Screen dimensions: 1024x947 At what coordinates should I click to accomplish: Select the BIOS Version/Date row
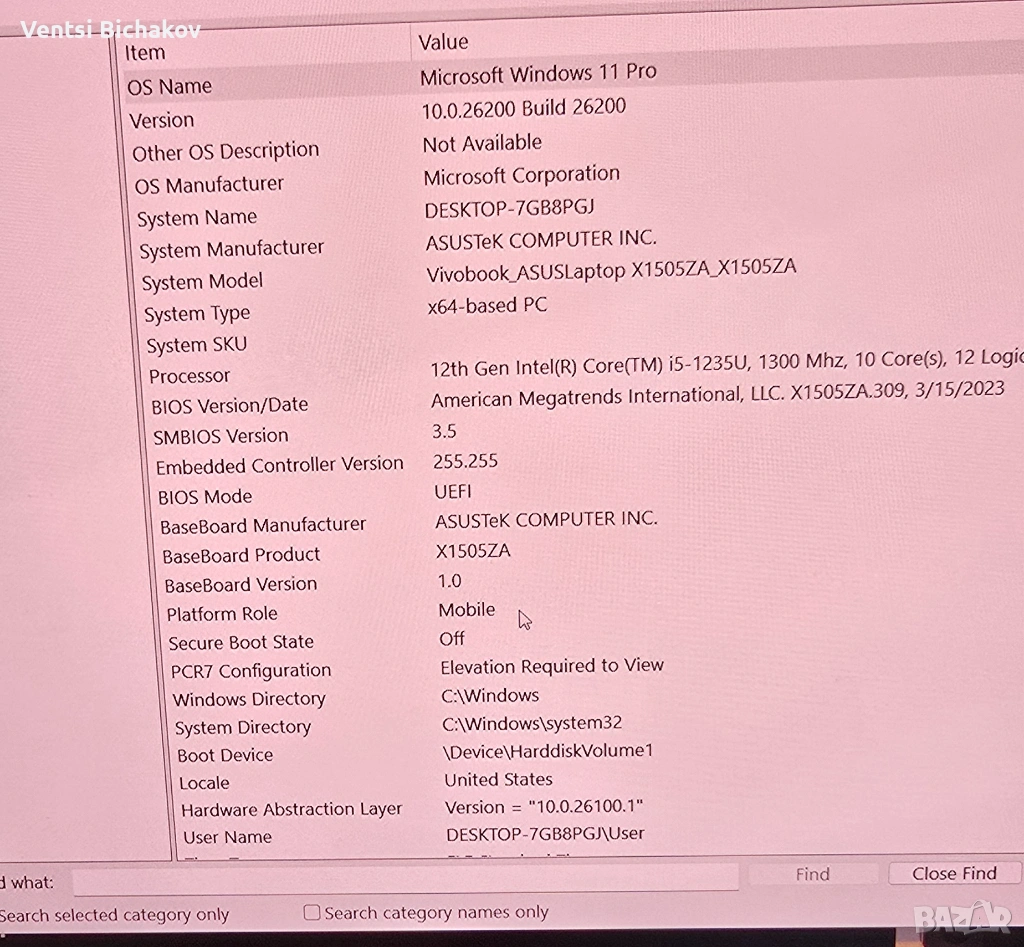[x=229, y=406]
